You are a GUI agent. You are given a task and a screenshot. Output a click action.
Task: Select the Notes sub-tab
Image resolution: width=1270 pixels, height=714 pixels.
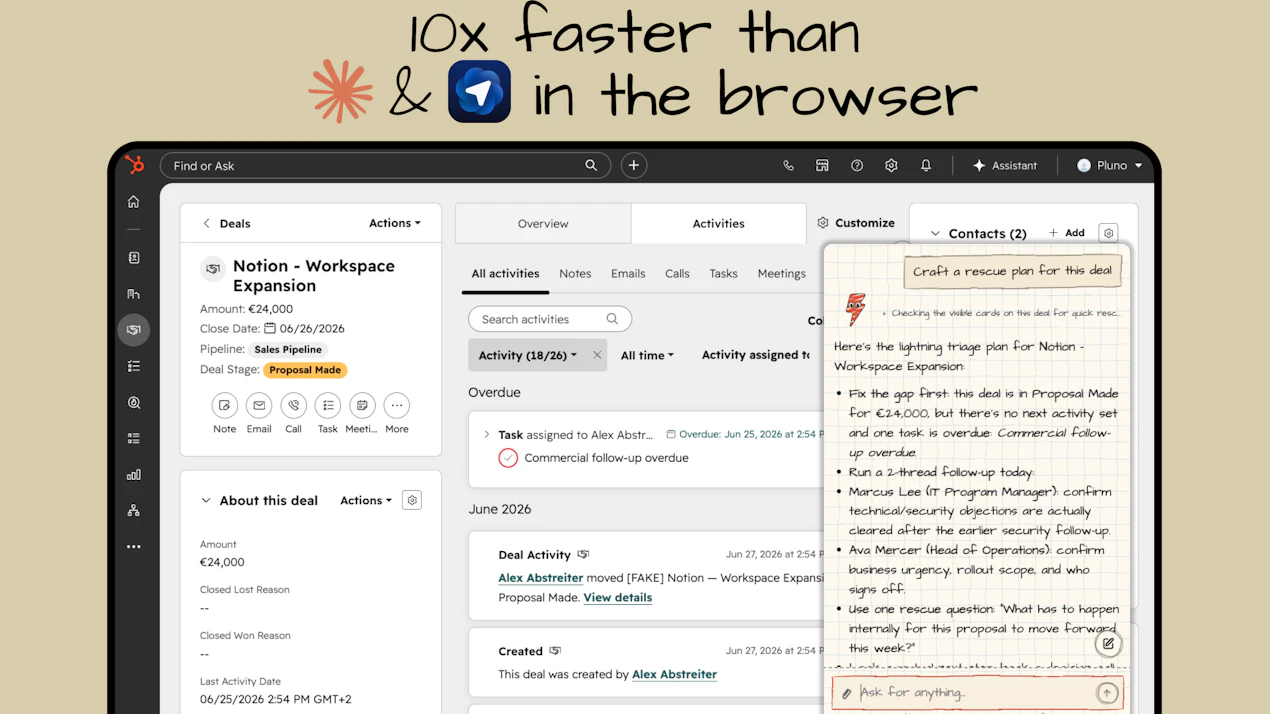pyautogui.click(x=575, y=273)
